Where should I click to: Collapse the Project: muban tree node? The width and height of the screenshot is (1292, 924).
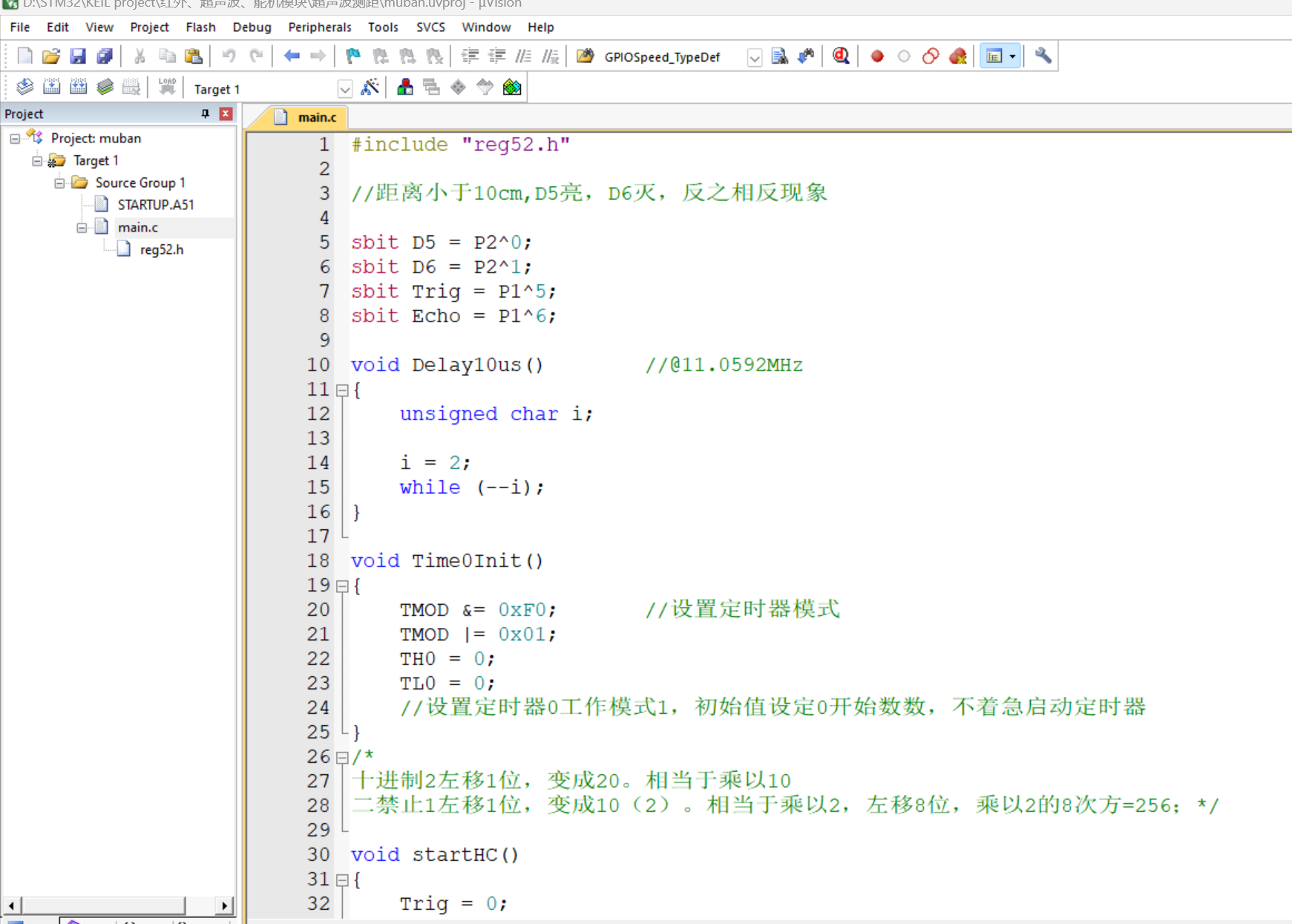tap(15, 139)
